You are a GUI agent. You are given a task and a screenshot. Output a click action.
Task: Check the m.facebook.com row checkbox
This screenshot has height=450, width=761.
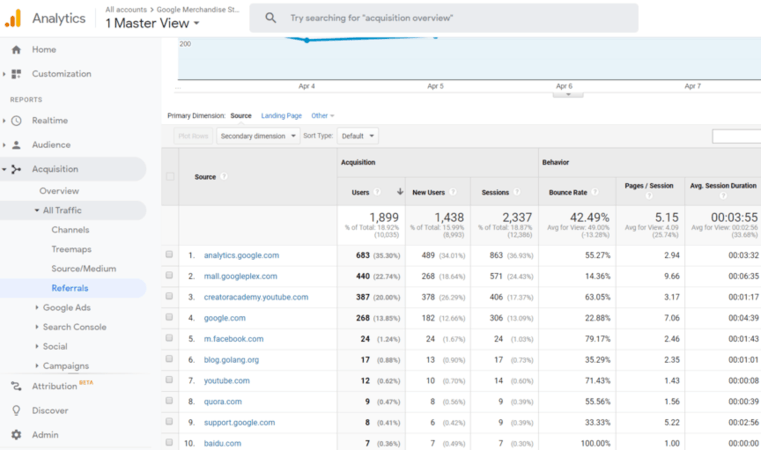point(169,338)
